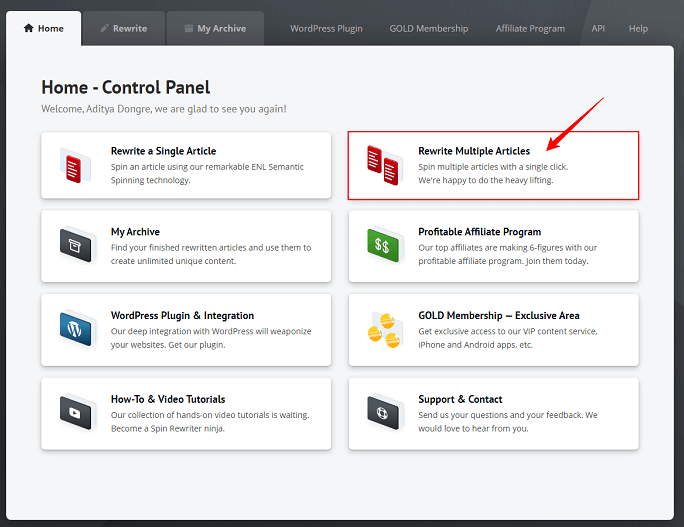Switch to the Home tab
684x527 pixels.
click(44, 28)
